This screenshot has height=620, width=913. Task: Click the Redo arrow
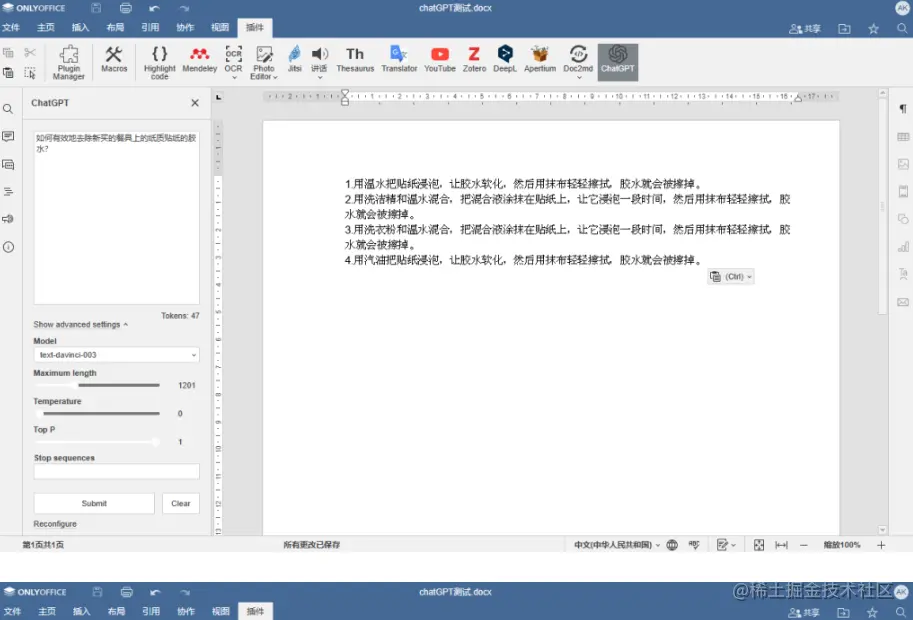coord(184,8)
